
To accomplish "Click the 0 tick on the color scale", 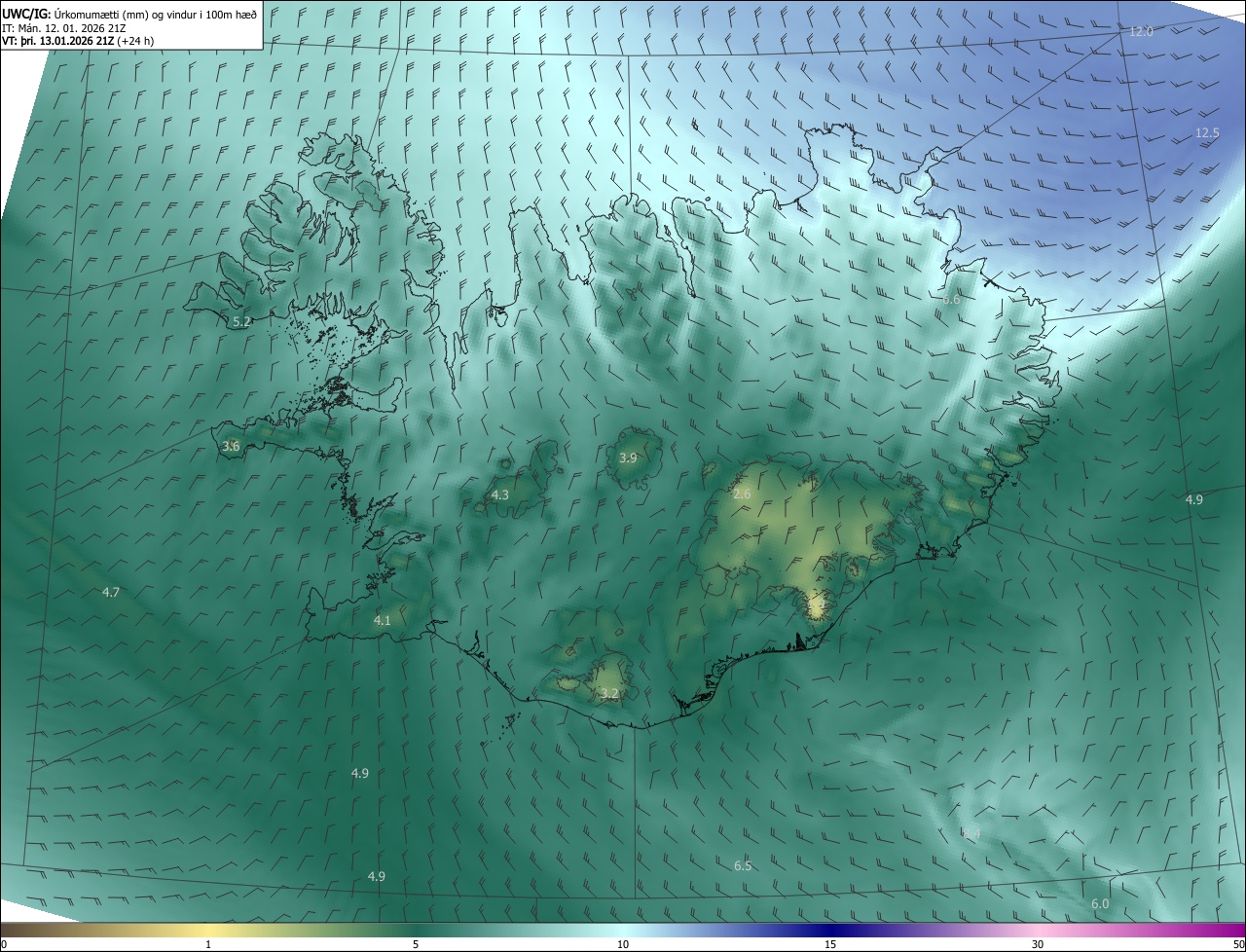I will [4, 944].
